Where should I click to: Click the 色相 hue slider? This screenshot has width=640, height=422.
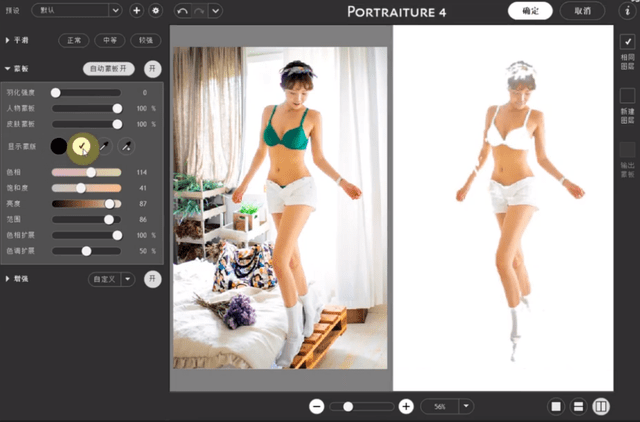tap(87, 172)
